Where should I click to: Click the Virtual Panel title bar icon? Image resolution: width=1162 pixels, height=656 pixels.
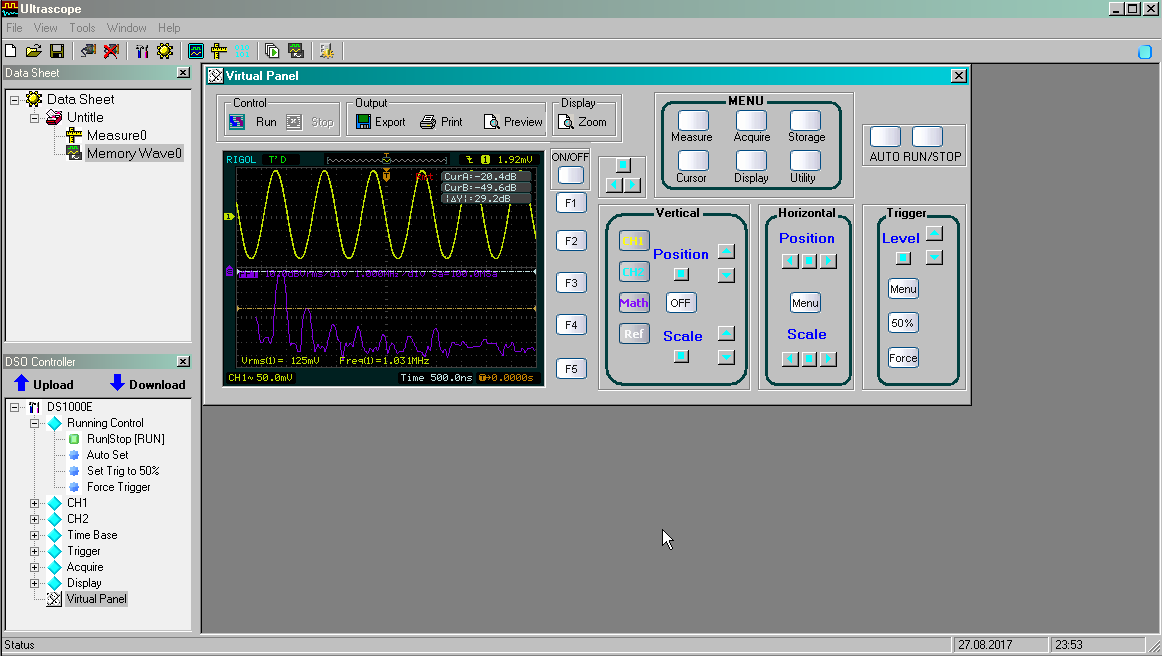(216, 76)
